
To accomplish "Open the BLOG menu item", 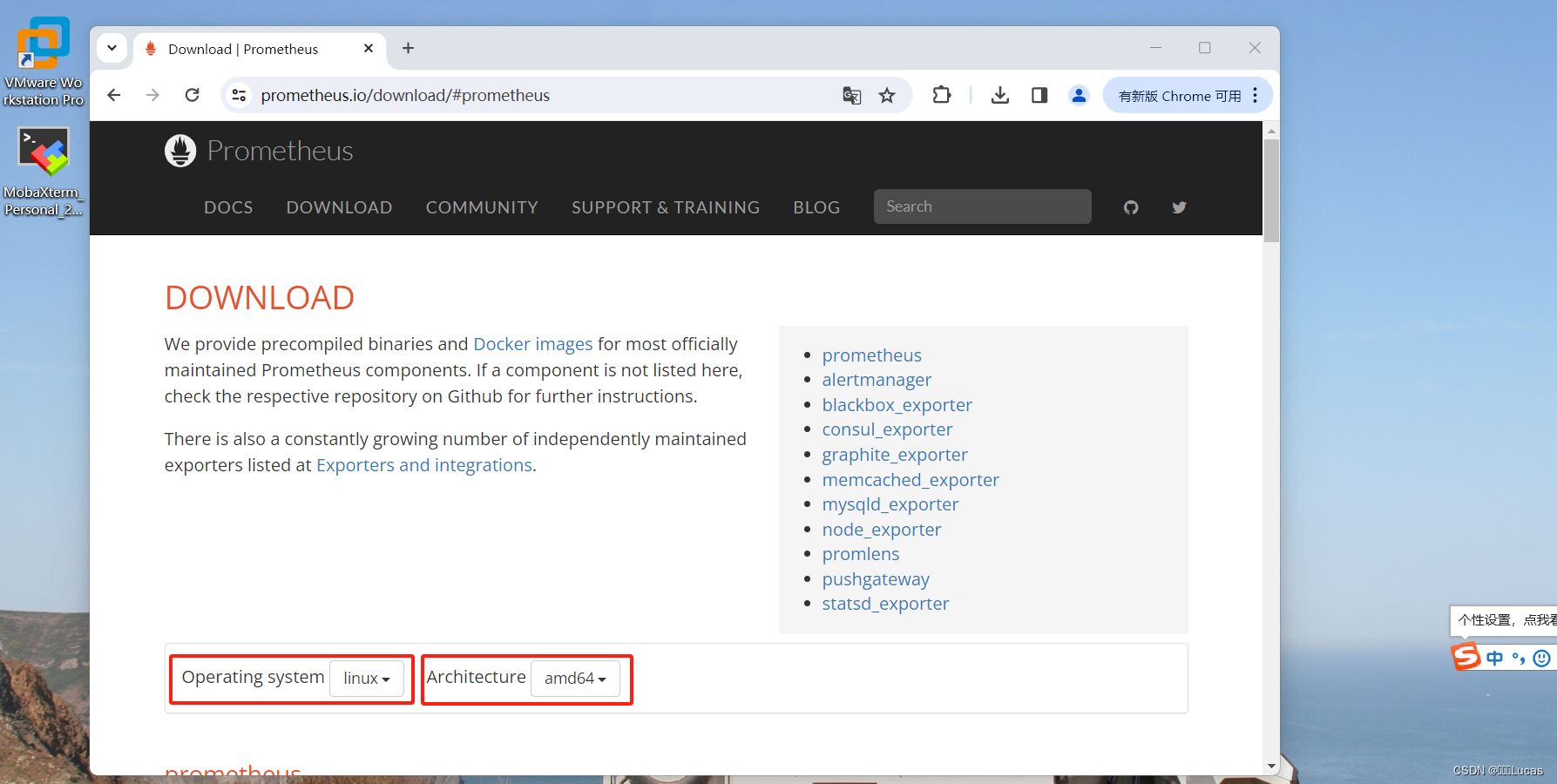I will [816, 207].
